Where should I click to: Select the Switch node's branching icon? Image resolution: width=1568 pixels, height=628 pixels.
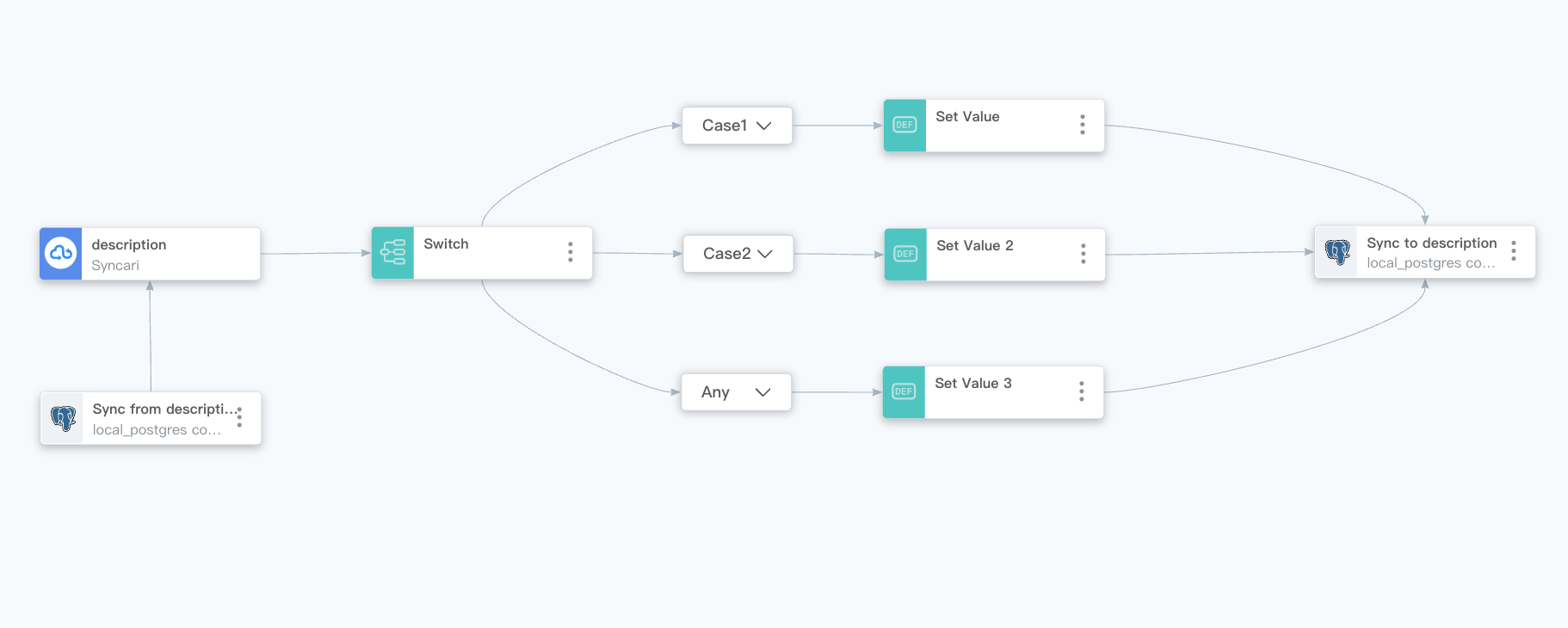coord(392,252)
